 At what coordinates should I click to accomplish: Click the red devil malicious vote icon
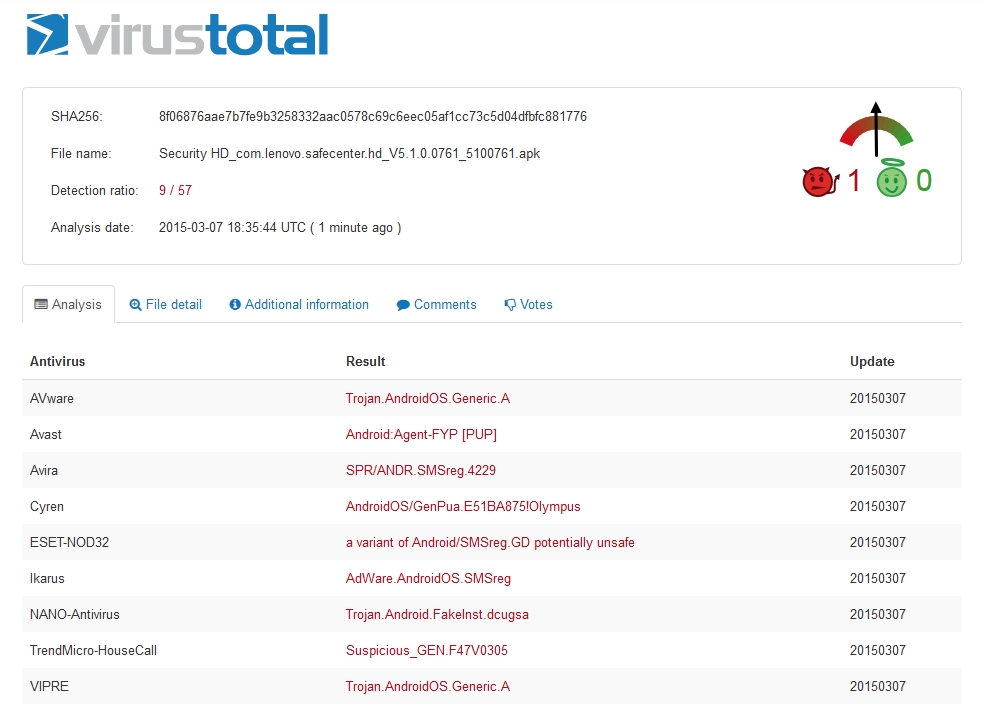[x=820, y=182]
